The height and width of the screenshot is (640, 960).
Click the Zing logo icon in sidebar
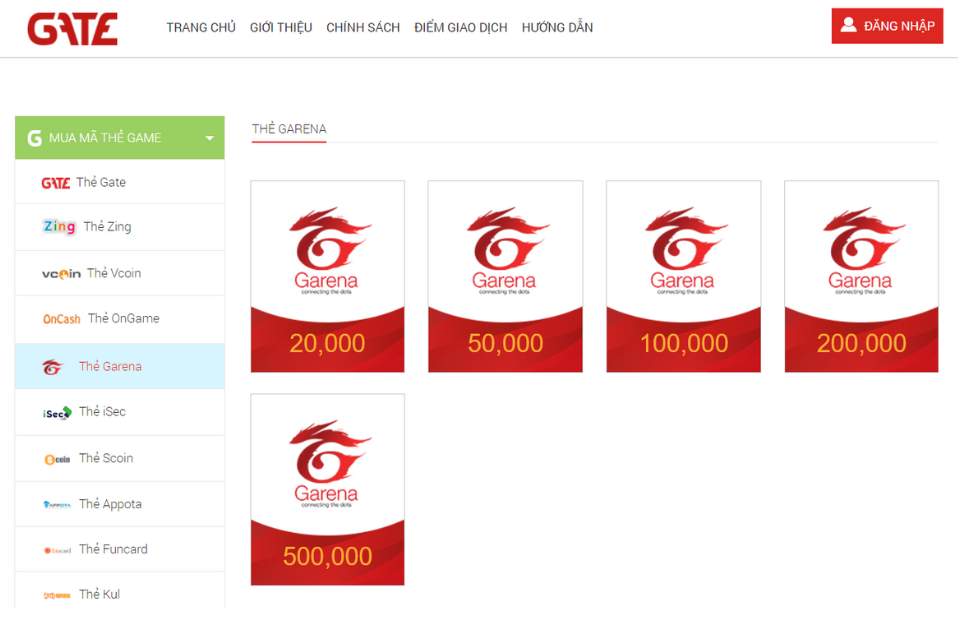click(59, 227)
